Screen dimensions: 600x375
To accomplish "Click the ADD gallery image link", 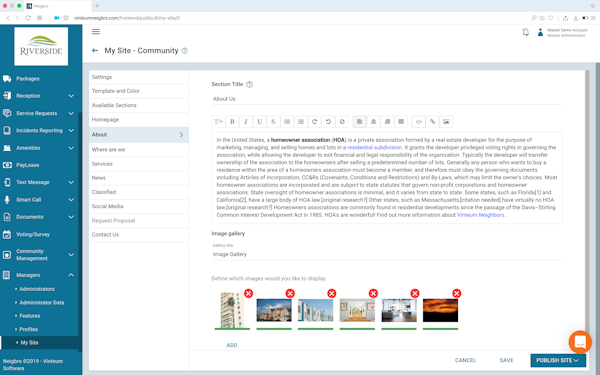I will pyautogui.click(x=232, y=345).
